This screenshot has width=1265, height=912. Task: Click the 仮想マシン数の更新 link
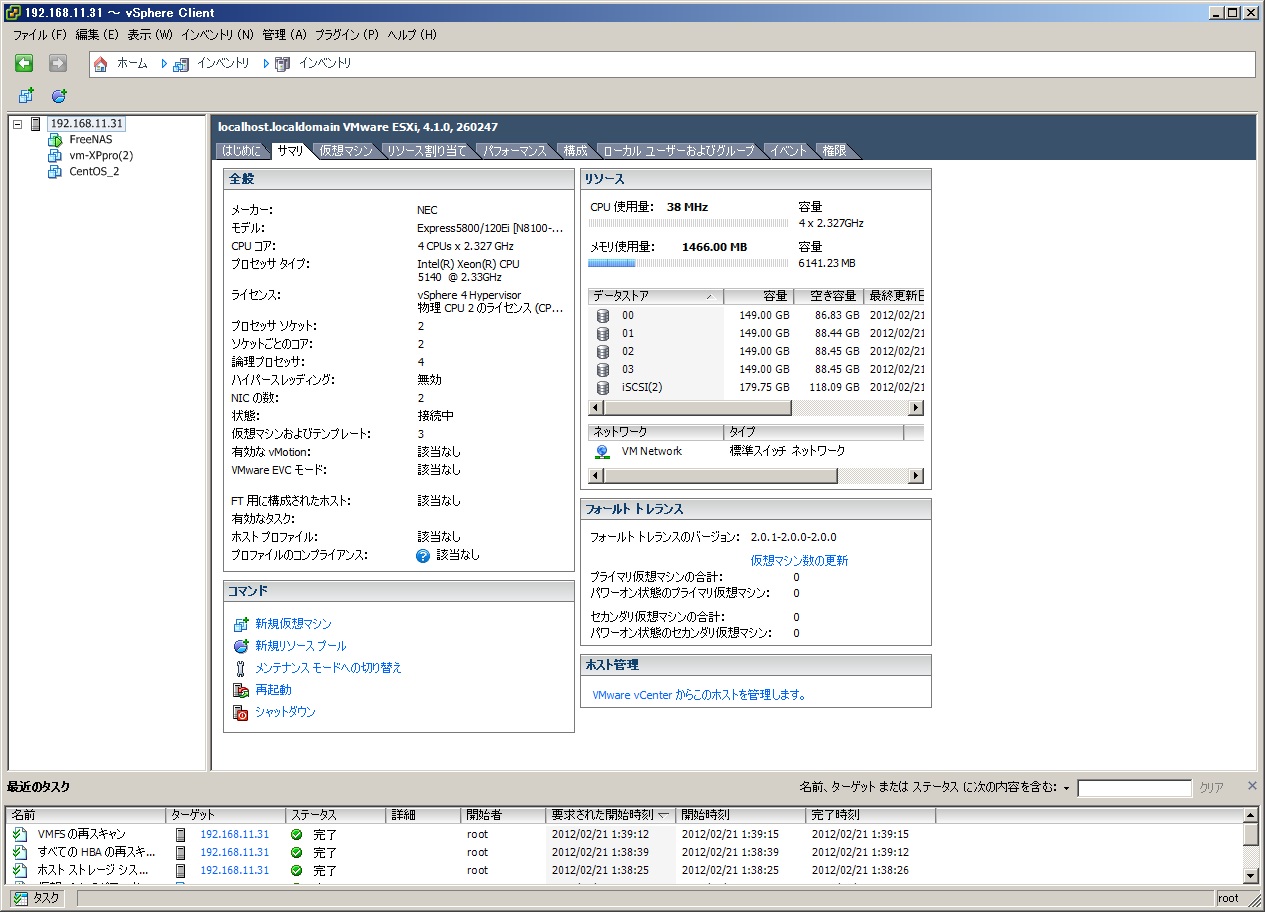(x=799, y=561)
